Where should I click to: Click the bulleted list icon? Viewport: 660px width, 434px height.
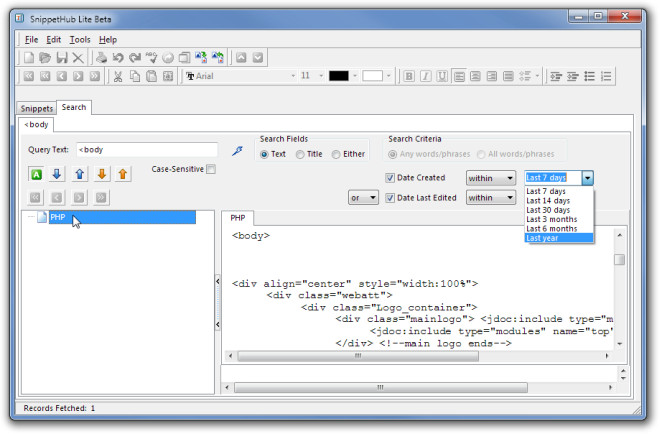(589, 76)
